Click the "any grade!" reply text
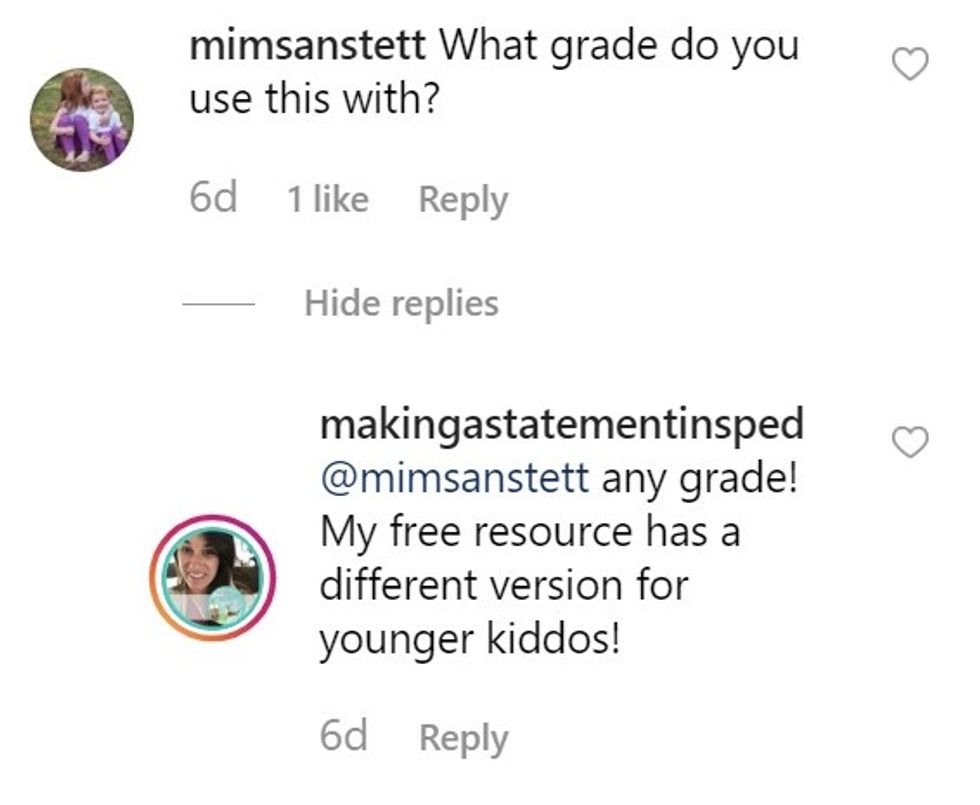980x805 pixels. [x=699, y=478]
